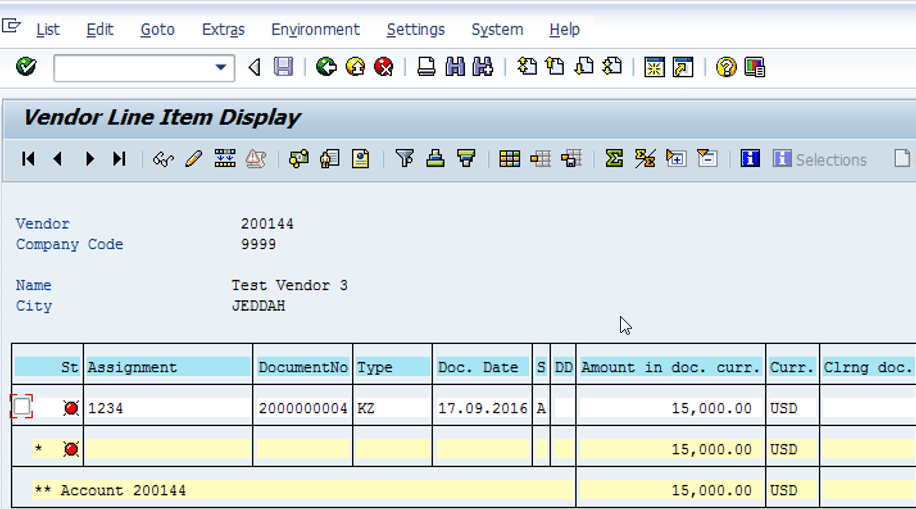Click the Doc. Date column header

(x=483, y=368)
